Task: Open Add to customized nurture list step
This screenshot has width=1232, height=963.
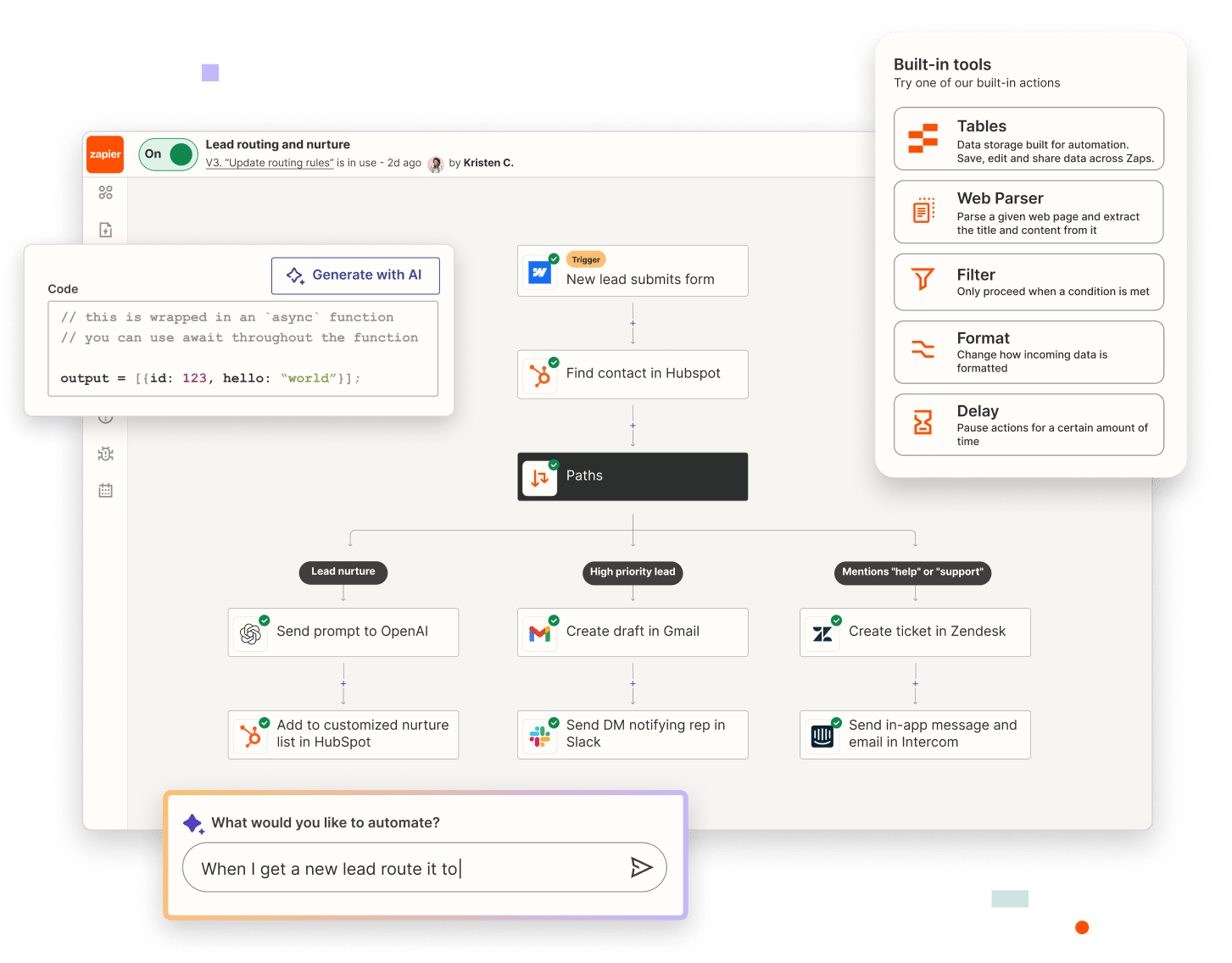Action: click(343, 734)
